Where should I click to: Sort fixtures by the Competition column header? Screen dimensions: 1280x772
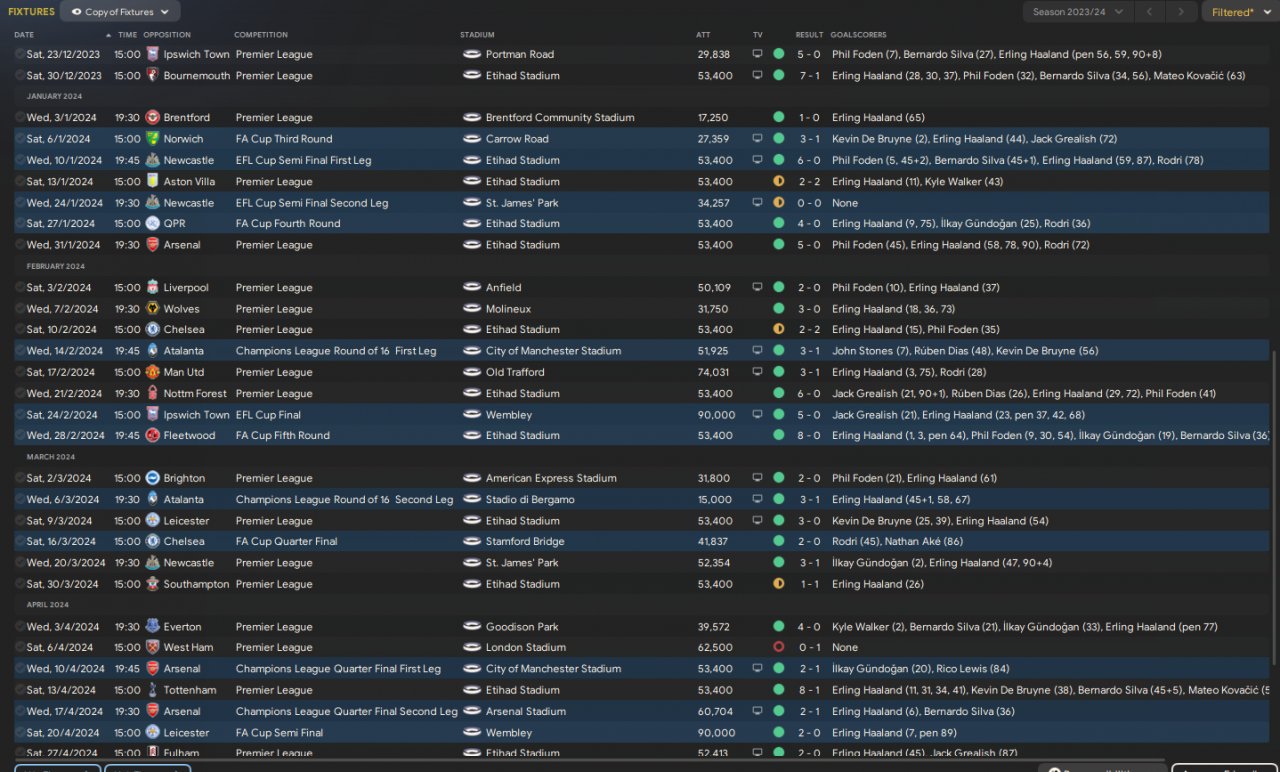261,35
